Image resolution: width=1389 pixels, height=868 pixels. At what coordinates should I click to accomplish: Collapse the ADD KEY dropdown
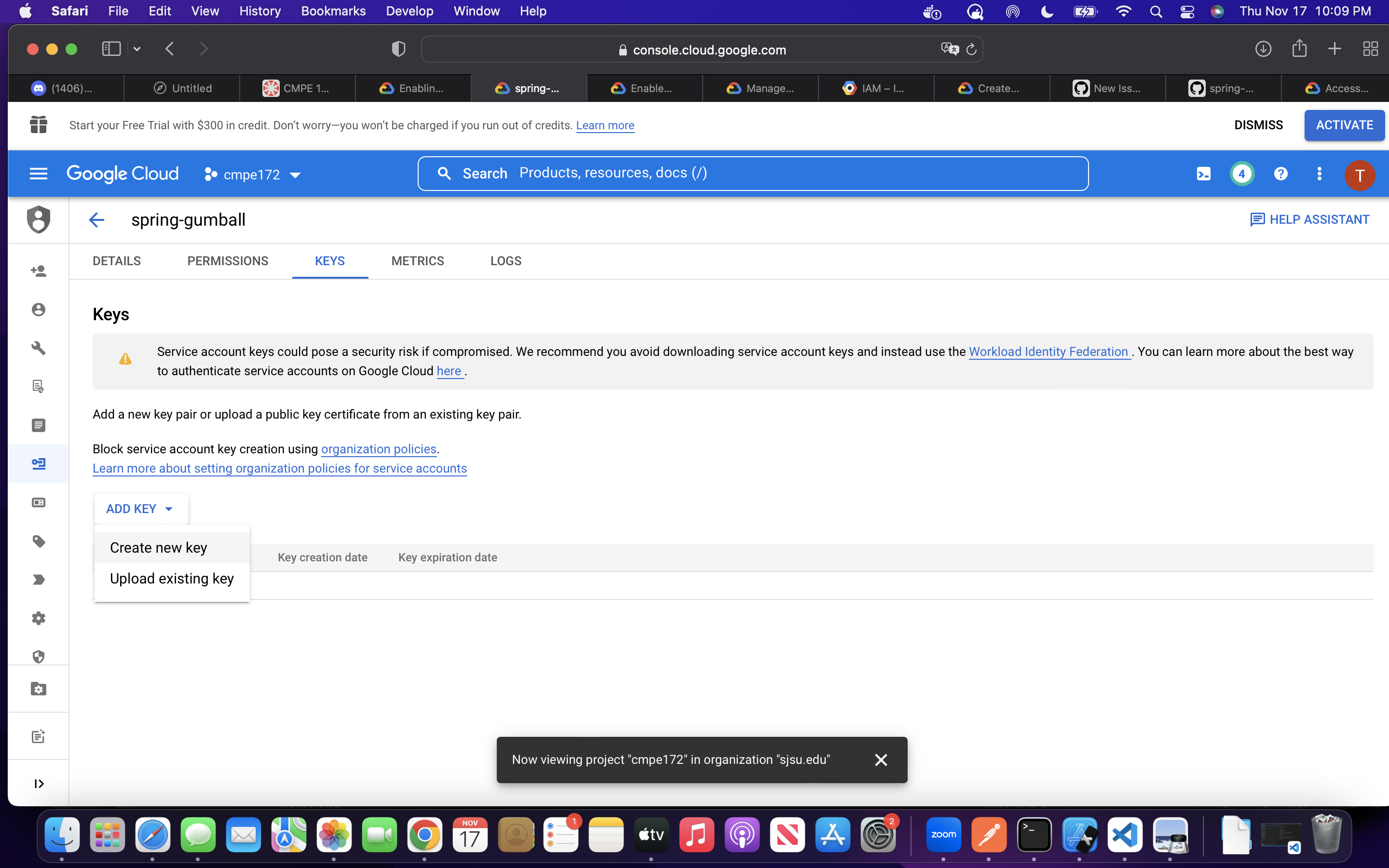(141, 509)
